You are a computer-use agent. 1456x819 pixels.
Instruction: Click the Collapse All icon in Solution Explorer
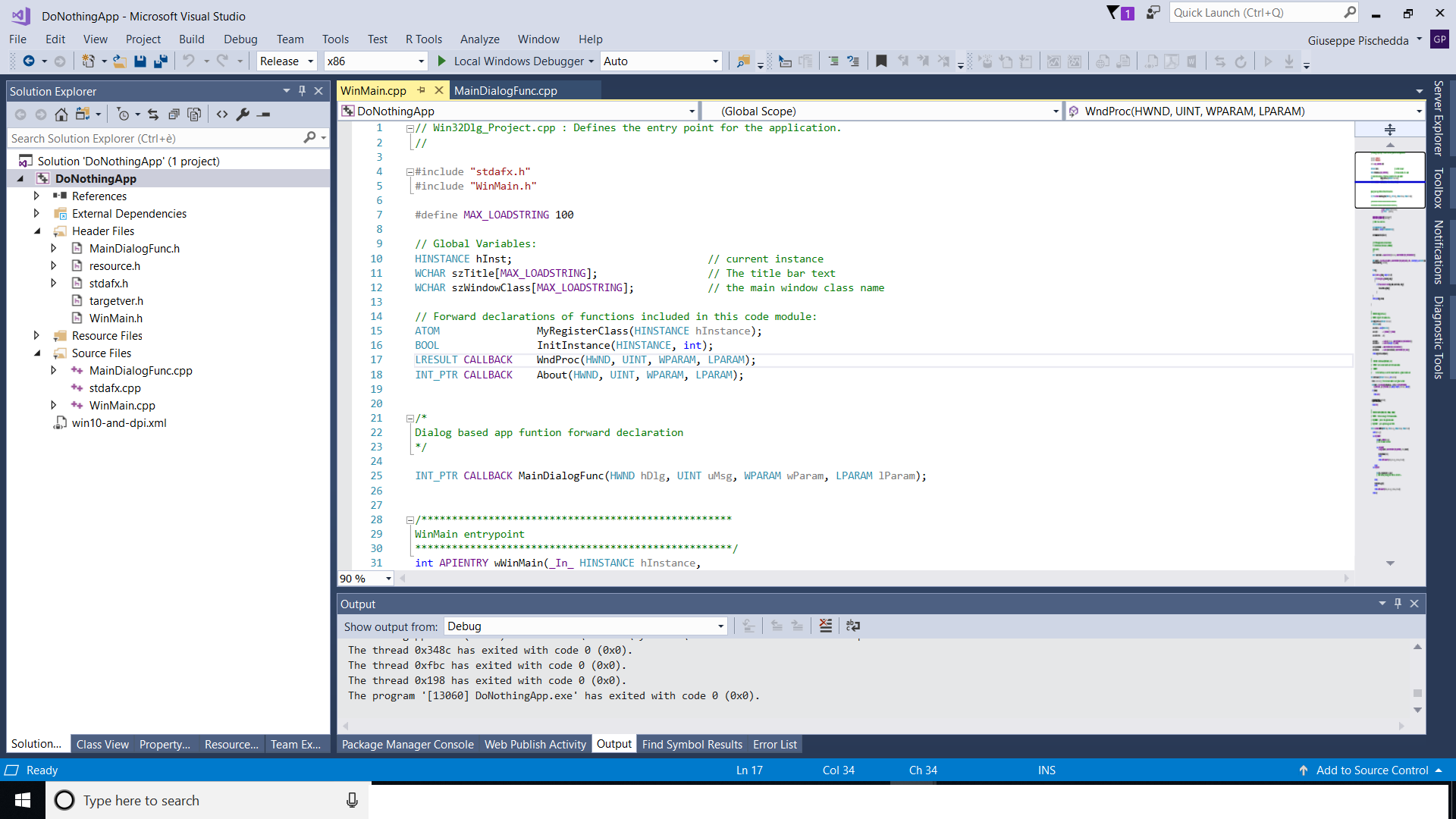pos(174,115)
